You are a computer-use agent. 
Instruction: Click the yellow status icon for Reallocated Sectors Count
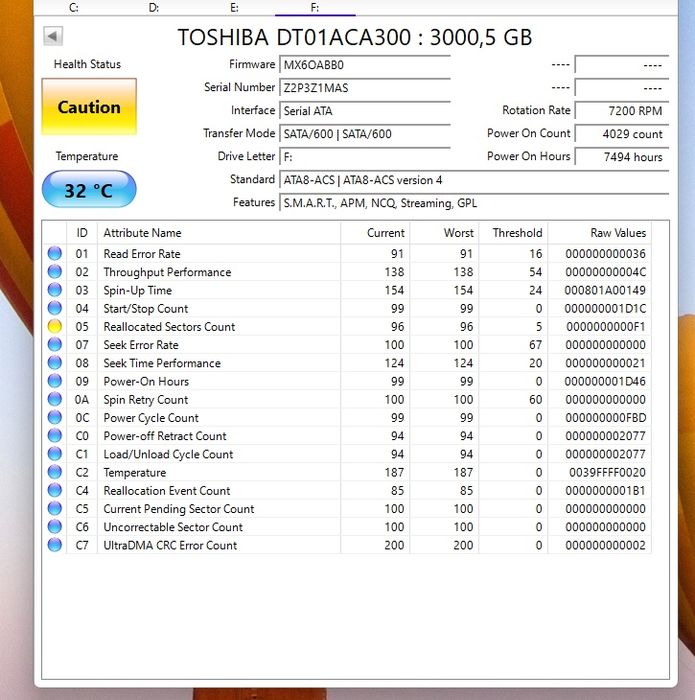pyautogui.click(x=55, y=326)
